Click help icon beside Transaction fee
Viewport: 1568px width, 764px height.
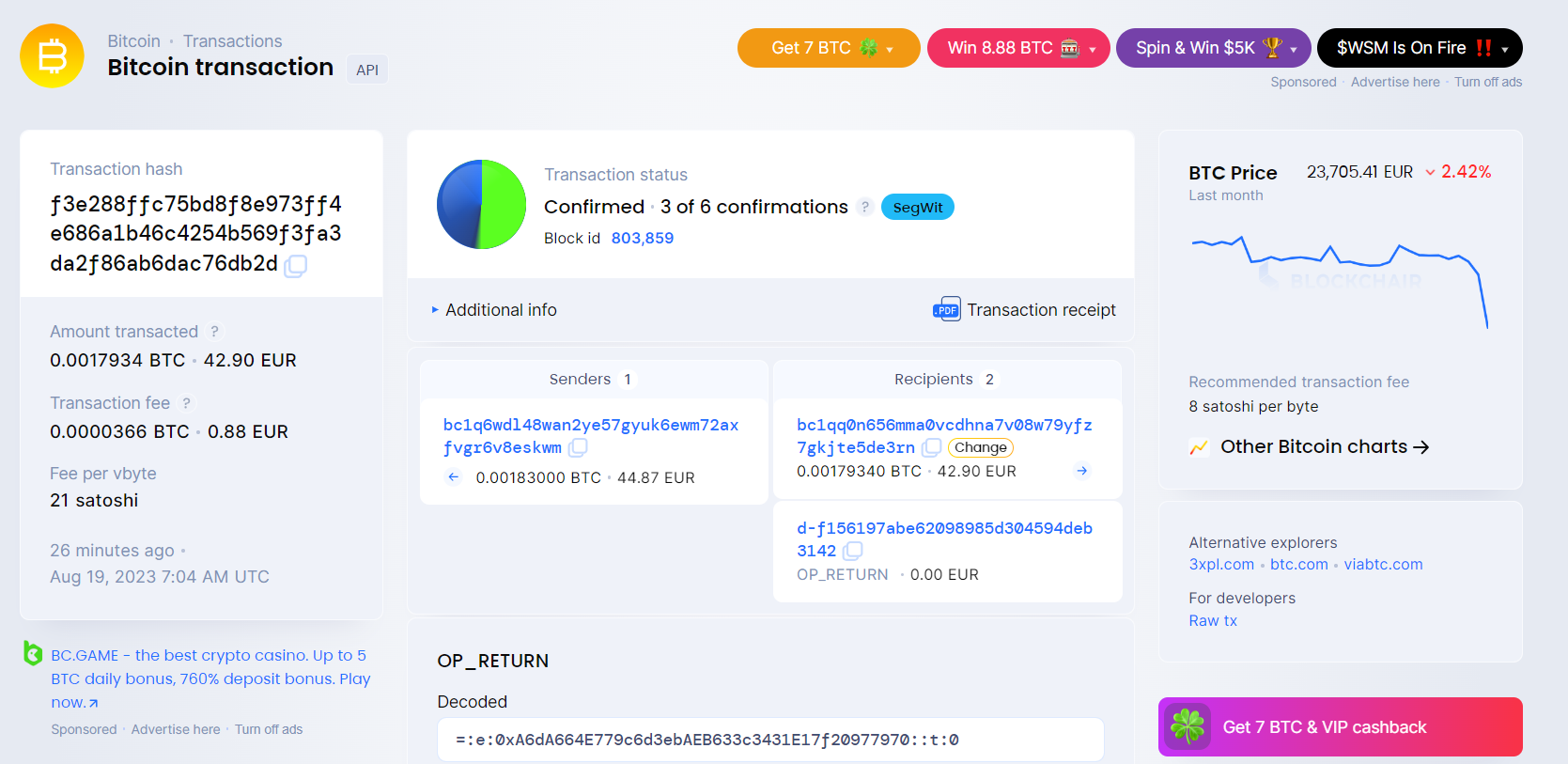click(186, 403)
